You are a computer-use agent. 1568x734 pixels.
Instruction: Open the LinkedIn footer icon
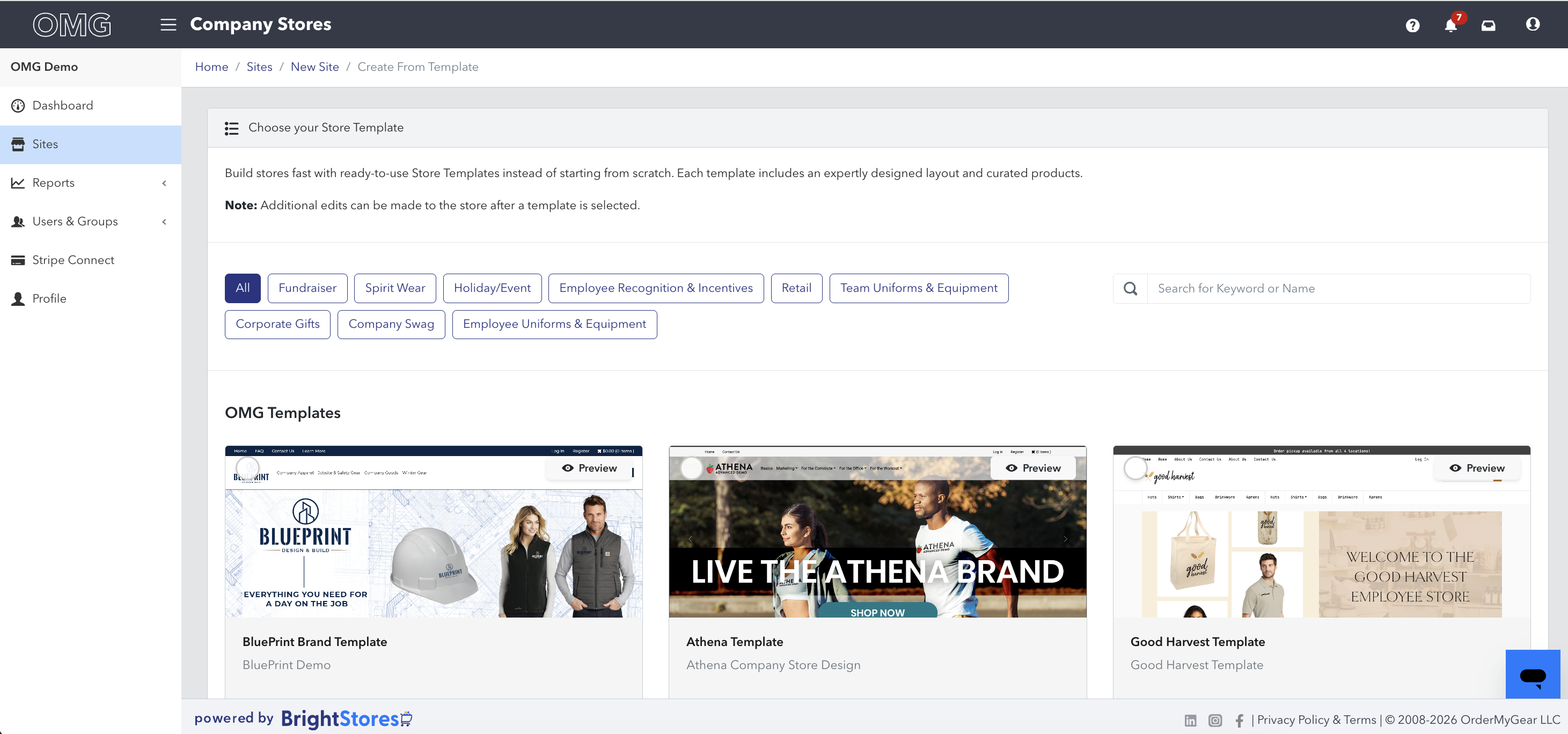[x=1191, y=721]
